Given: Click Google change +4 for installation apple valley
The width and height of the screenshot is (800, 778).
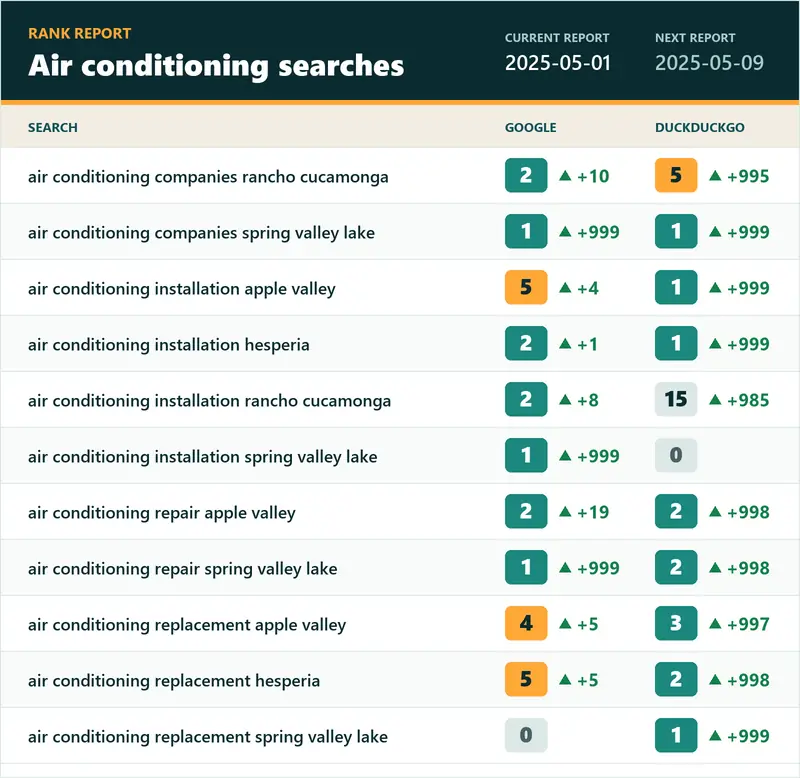Looking at the screenshot, I should coord(579,288).
